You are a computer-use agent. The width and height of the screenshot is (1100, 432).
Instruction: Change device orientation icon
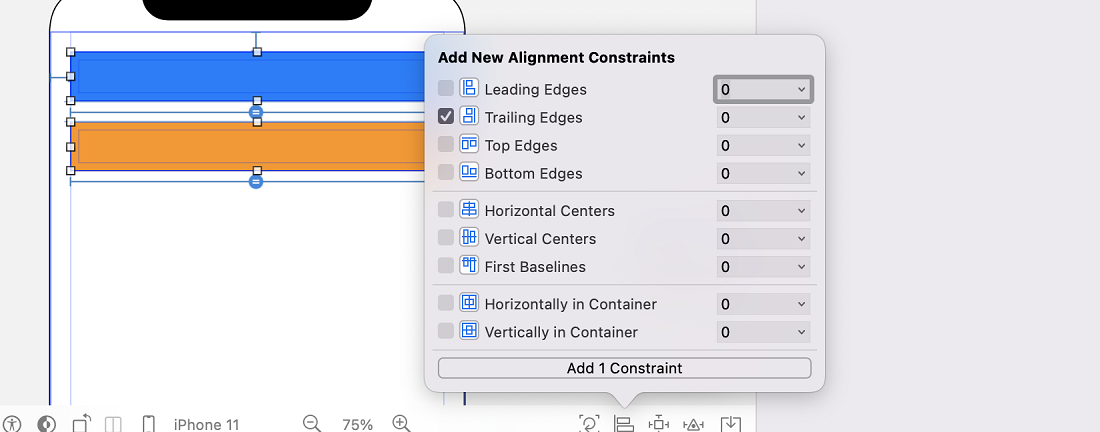[x=82, y=424]
